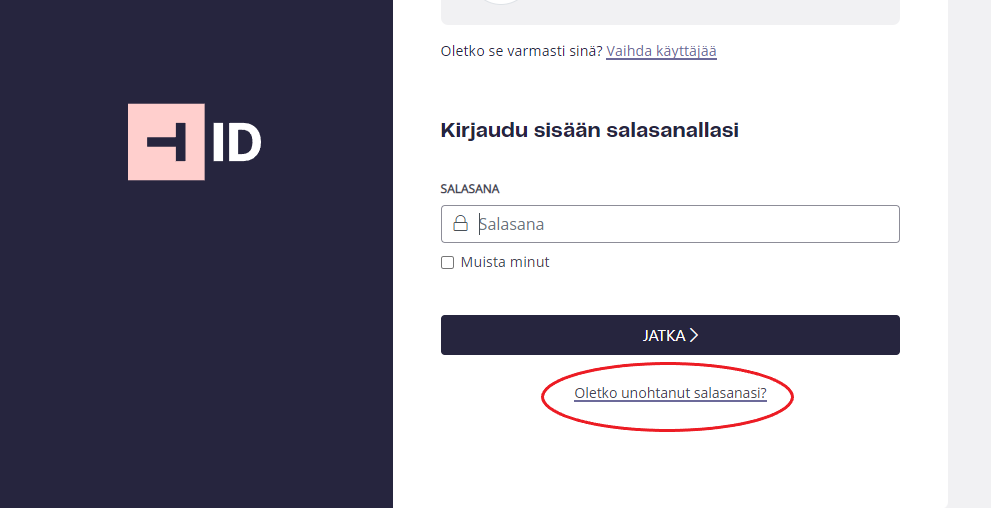Click the partially visible user avatar circle
The image size is (991, 508).
pyautogui.click(x=501, y=2)
